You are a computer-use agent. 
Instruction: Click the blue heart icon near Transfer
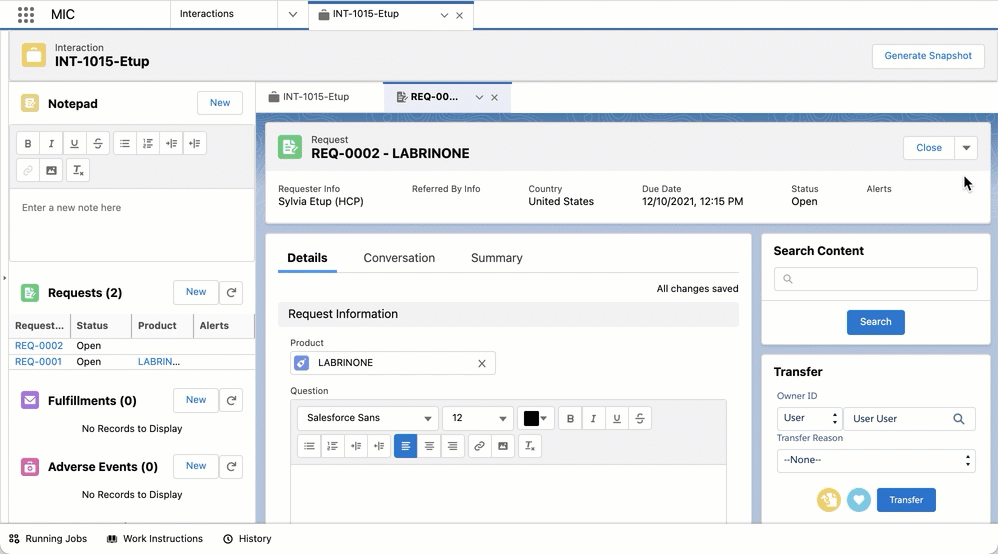click(858, 500)
